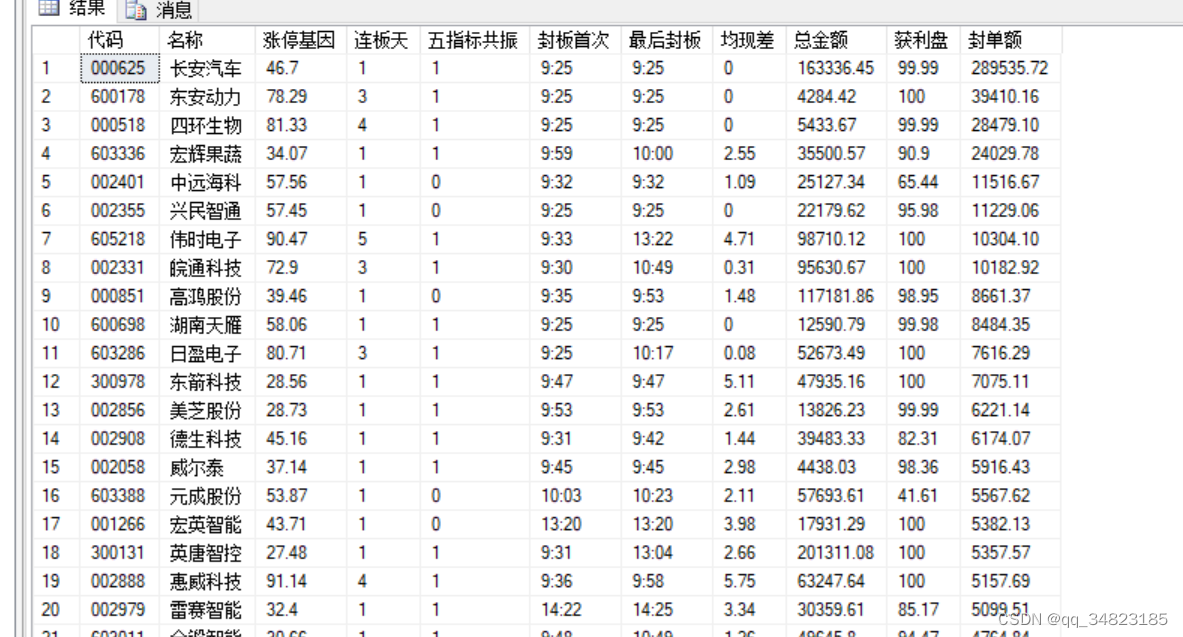Image resolution: width=1183 pixels, height=637 pixels.
Task: Click the 封板首次 value 14:22
Action: (561, 610)
